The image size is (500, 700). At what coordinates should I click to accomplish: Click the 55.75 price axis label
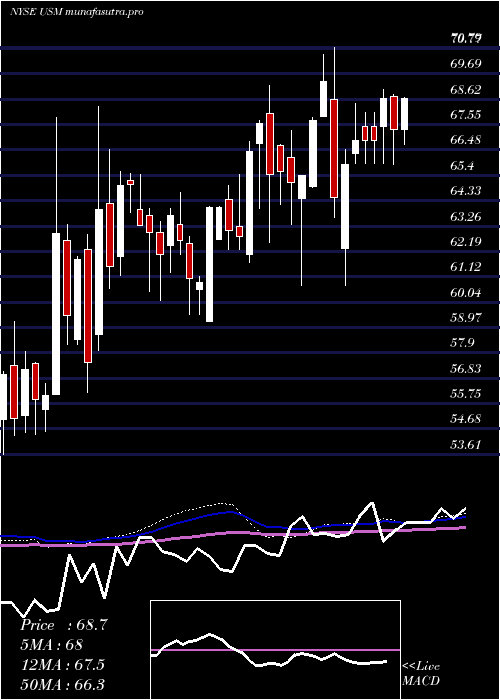(x=466, y=394)
